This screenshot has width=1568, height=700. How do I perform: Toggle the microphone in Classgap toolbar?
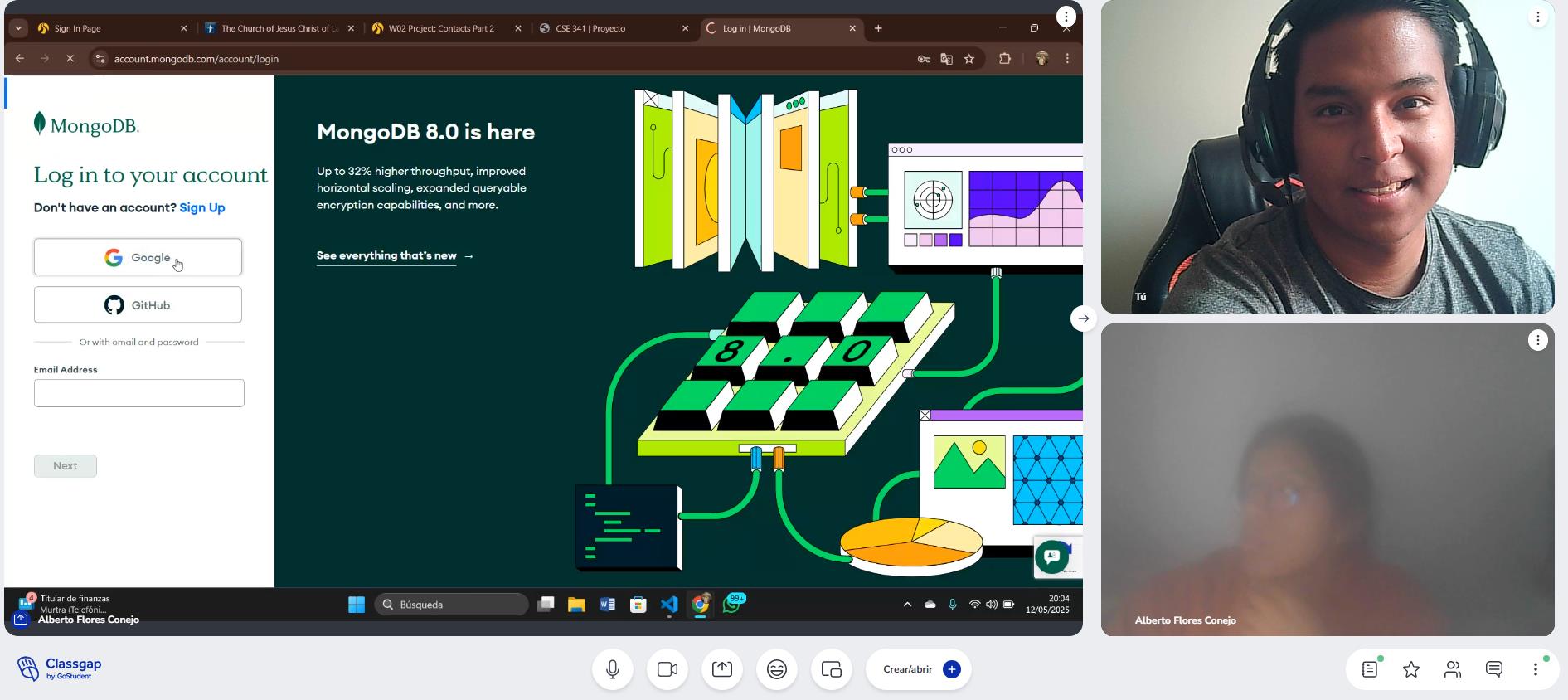click(x=613, y=669)
